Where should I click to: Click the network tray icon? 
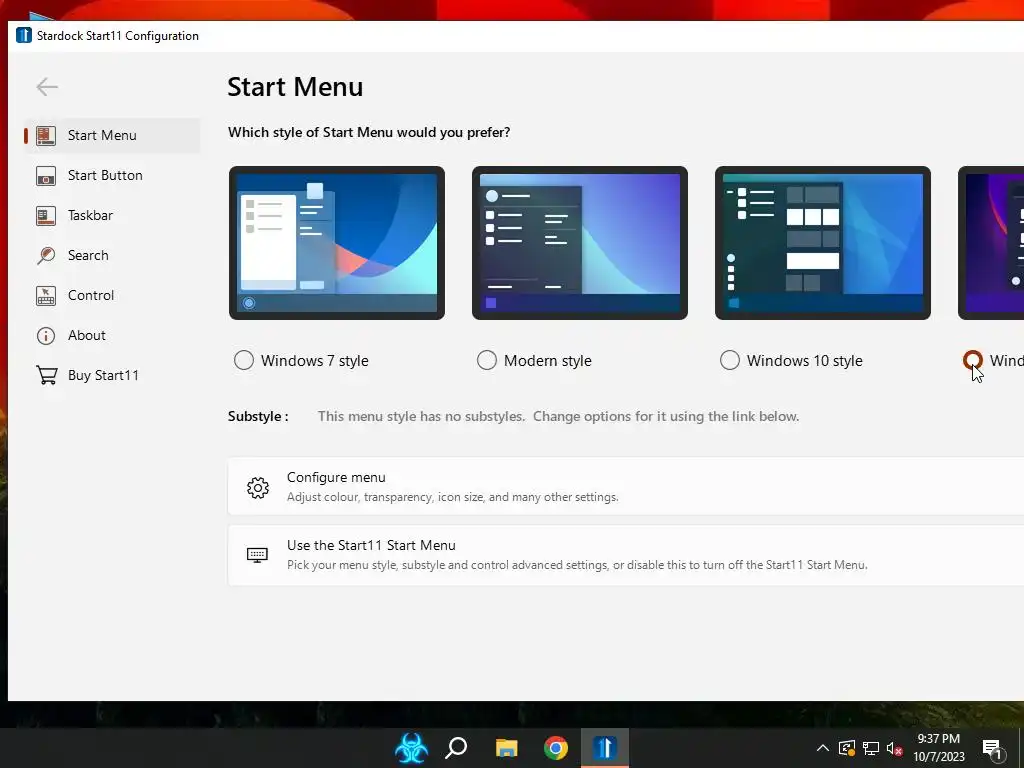coord(871,748)
